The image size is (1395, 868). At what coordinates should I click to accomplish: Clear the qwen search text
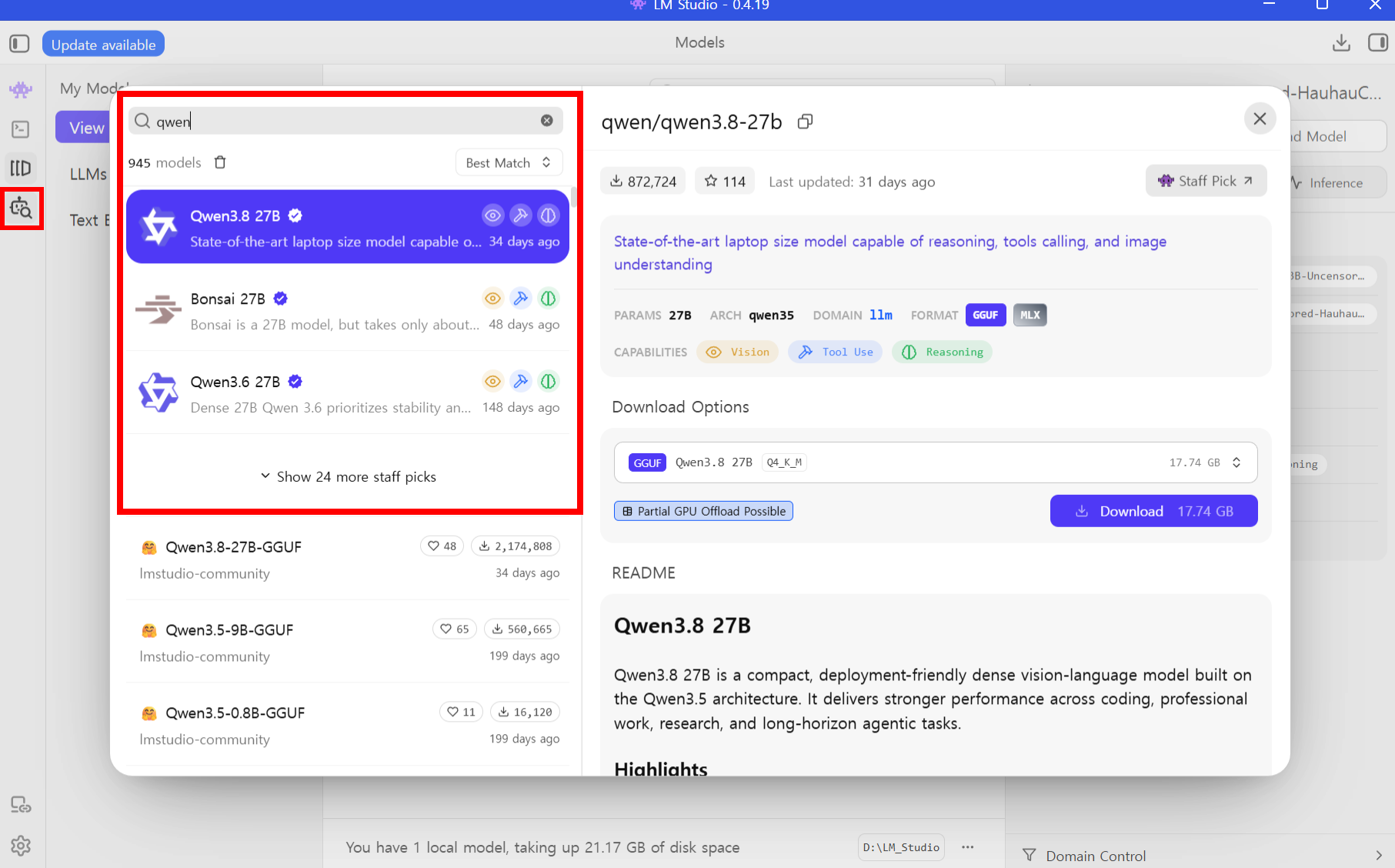pyautogui.click(x=546, y=121)
